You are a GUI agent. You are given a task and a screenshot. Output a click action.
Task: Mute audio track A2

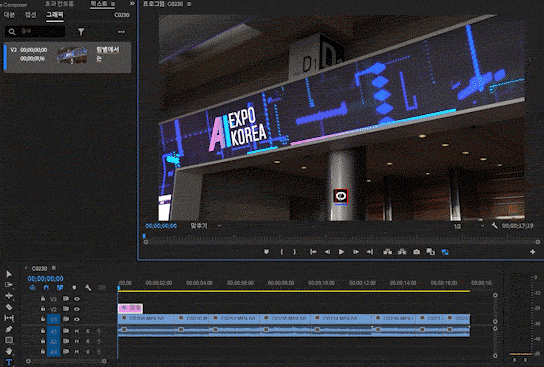click(x=77, y=341)
